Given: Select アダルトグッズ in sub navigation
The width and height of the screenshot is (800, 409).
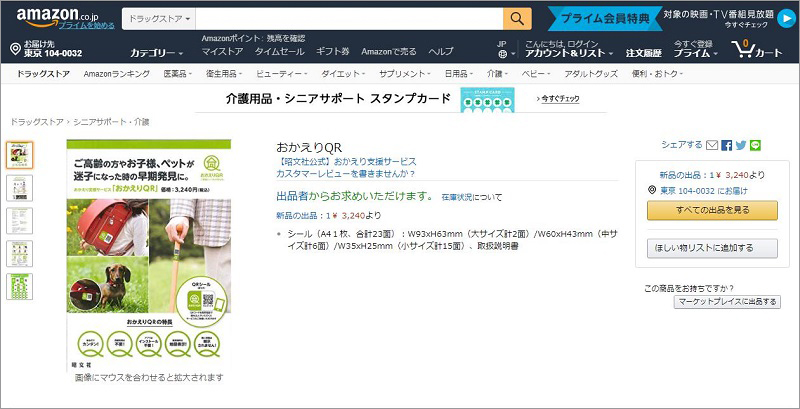Looking at the screenshot, I should (591, 74).
